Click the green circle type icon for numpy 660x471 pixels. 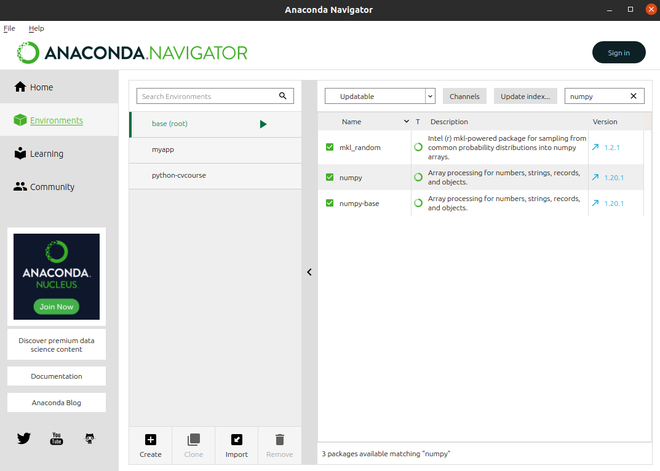click(x=418, y=177)
